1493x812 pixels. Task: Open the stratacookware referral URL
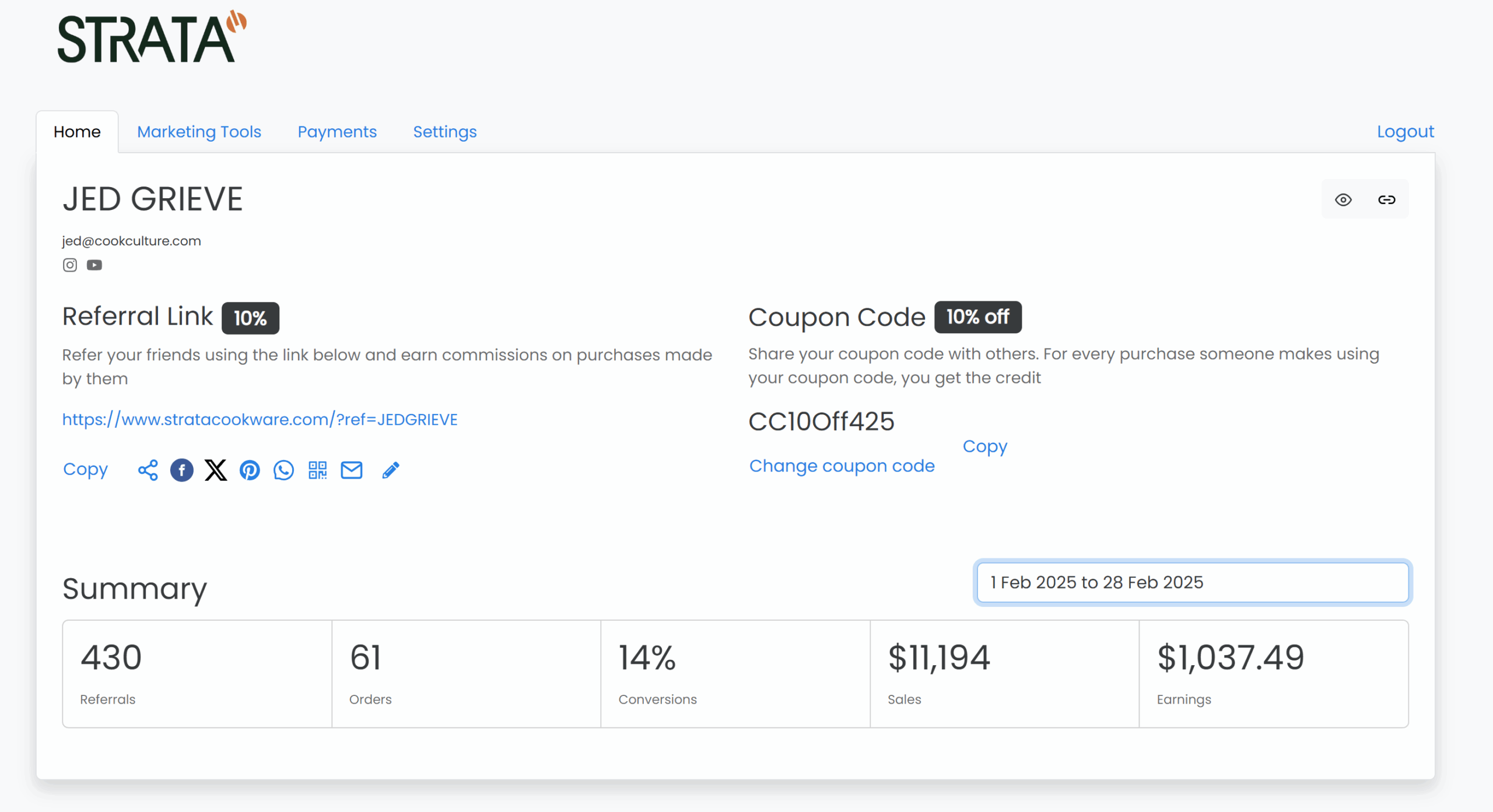[x=260, y=420]
